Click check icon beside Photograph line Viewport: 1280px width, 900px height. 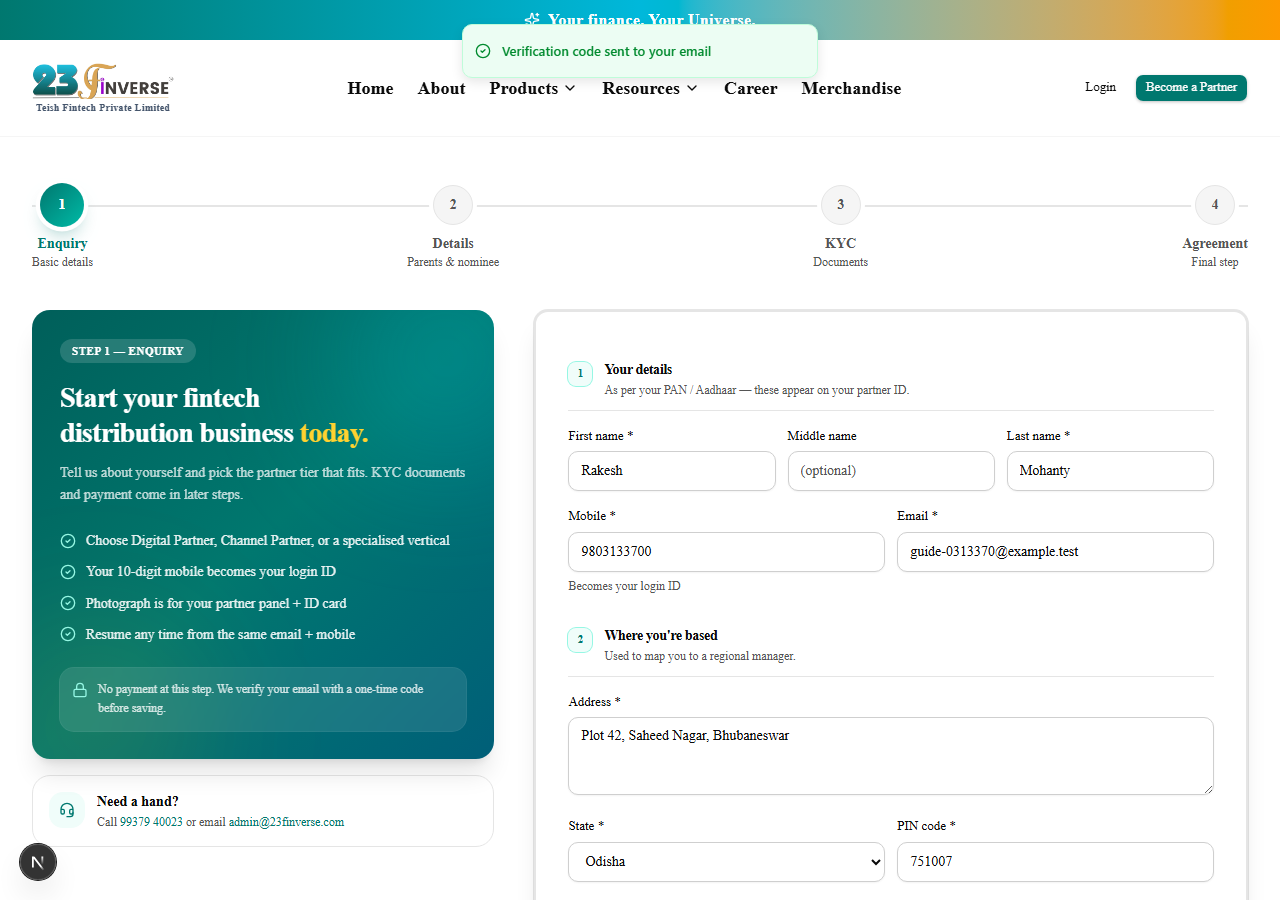click(68, 604)
